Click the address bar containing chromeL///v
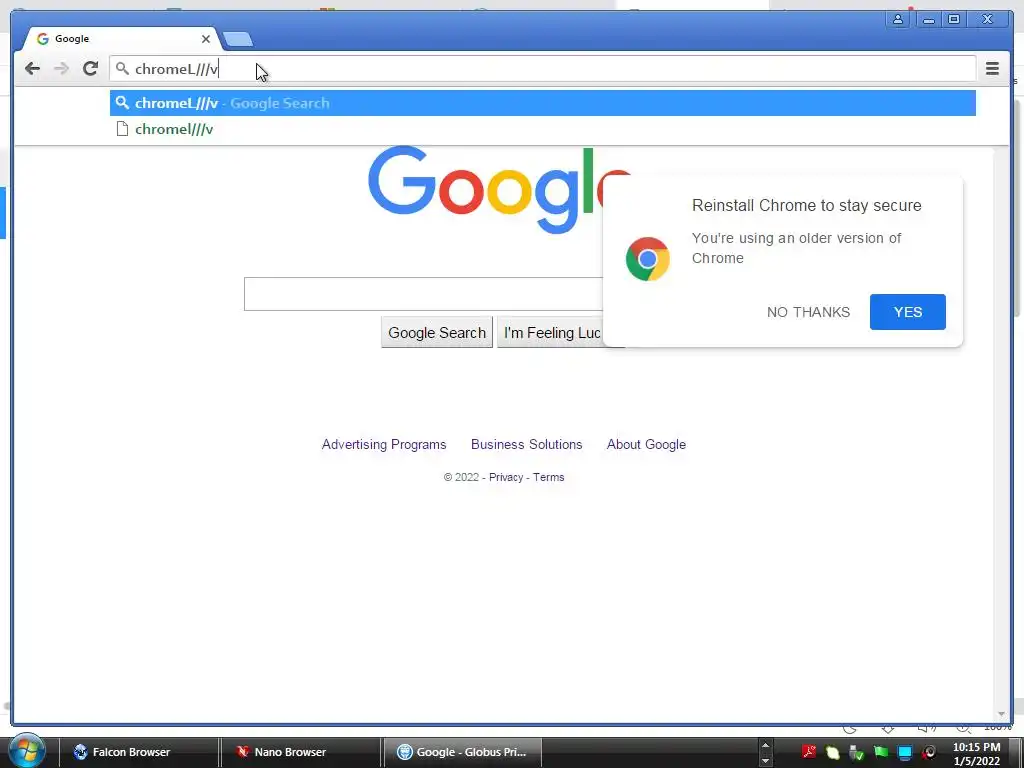The height and width of the screenshot is (768, 1024). tap(543, 69)
